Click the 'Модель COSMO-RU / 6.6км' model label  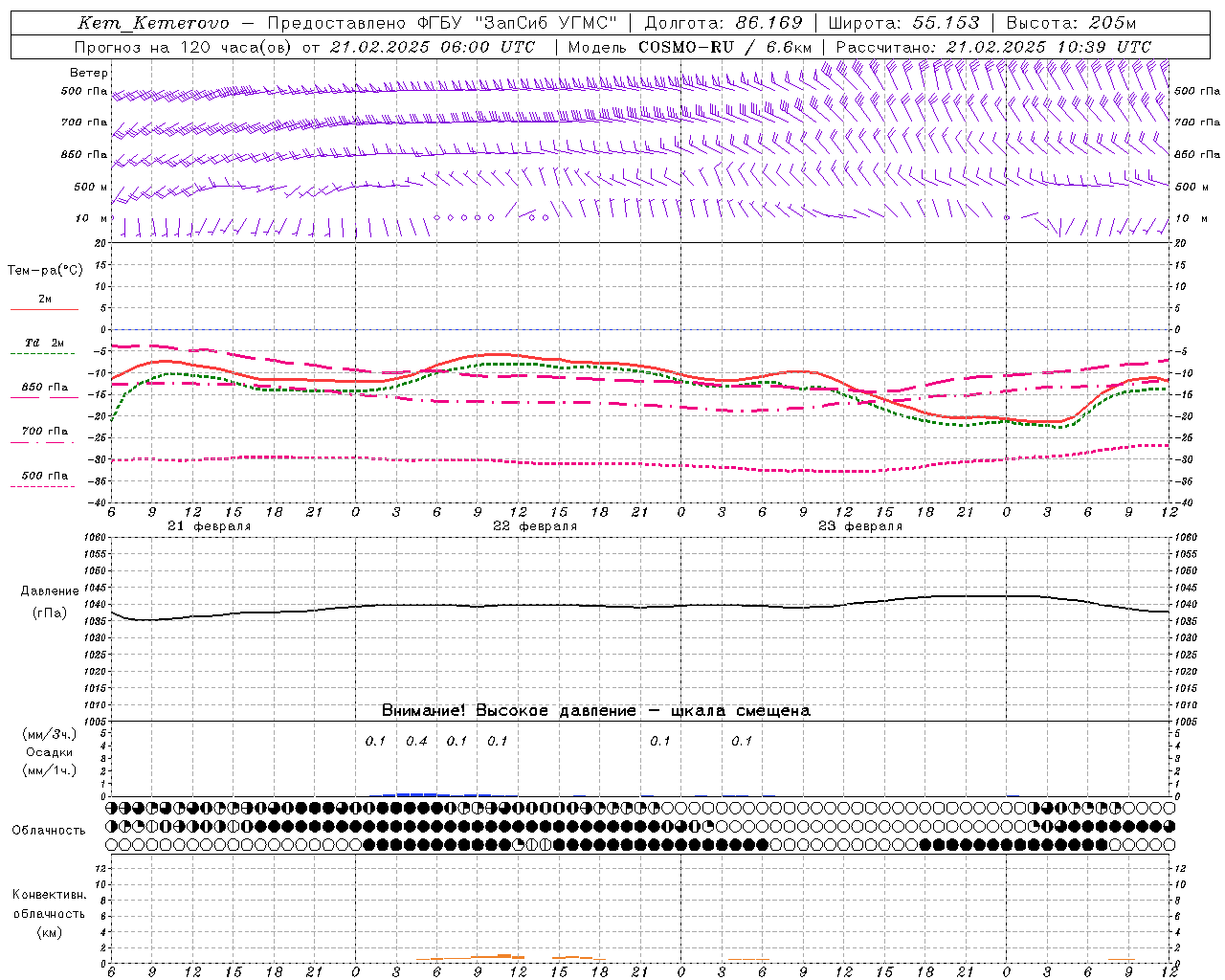[689, 47]
